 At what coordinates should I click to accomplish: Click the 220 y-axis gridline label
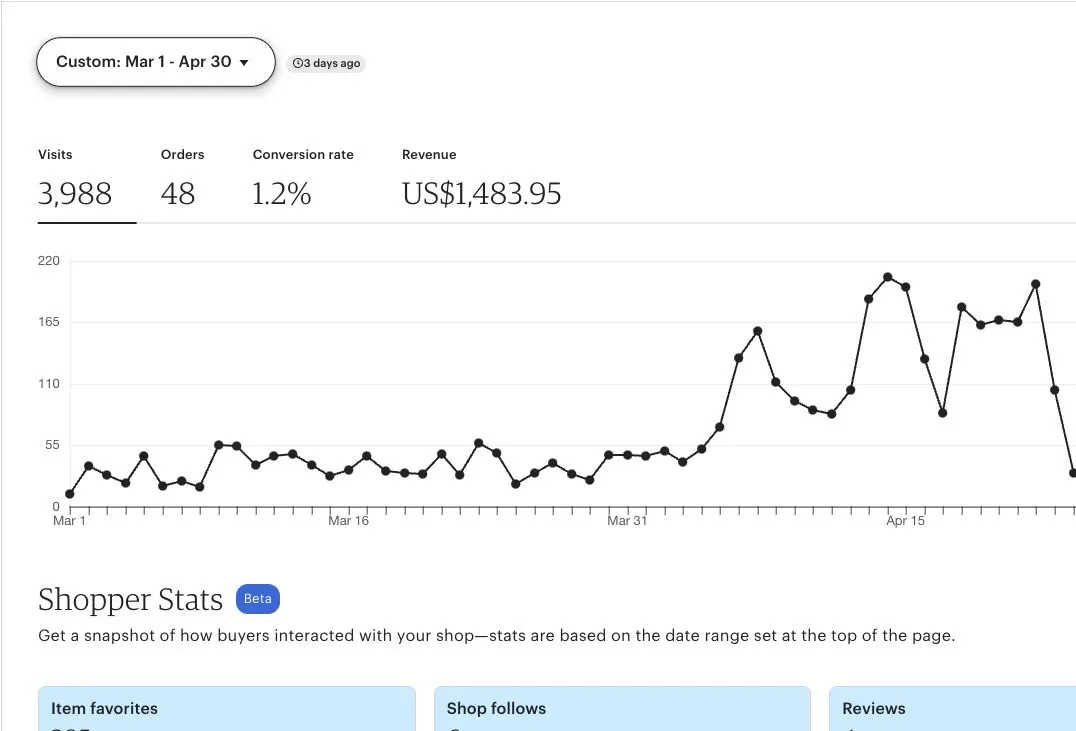coord(49,261)
